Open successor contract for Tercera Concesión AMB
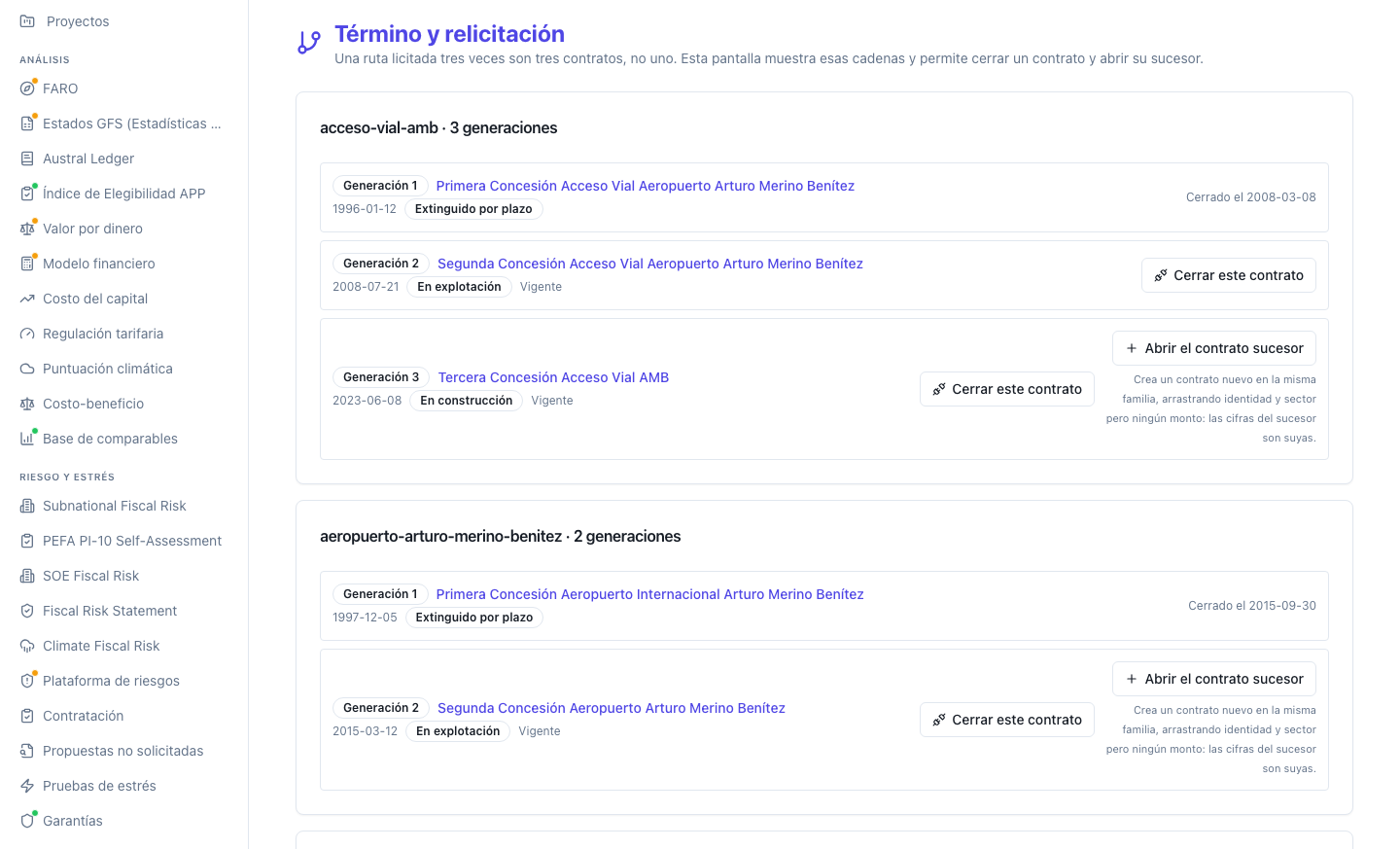 (1214, 348)
